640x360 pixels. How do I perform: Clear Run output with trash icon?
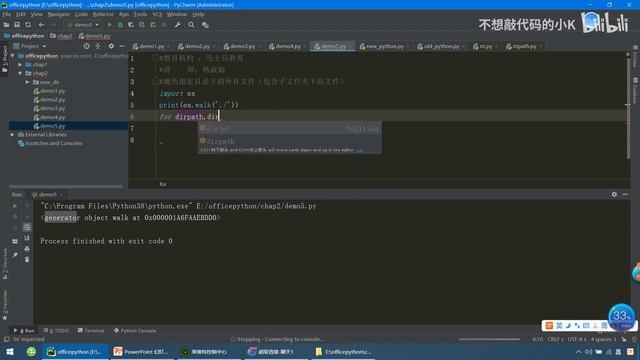point(27,259)
